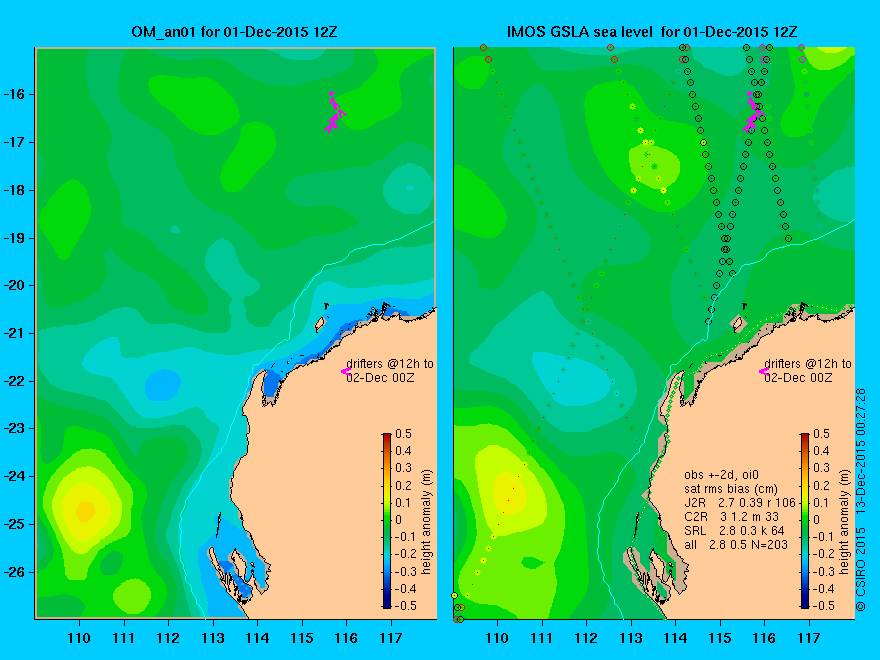880x660 pixels.
Task: Click magenta drifter legend marker on OM_an01 map
Action: pyautogui.click(x=345, y=371)
